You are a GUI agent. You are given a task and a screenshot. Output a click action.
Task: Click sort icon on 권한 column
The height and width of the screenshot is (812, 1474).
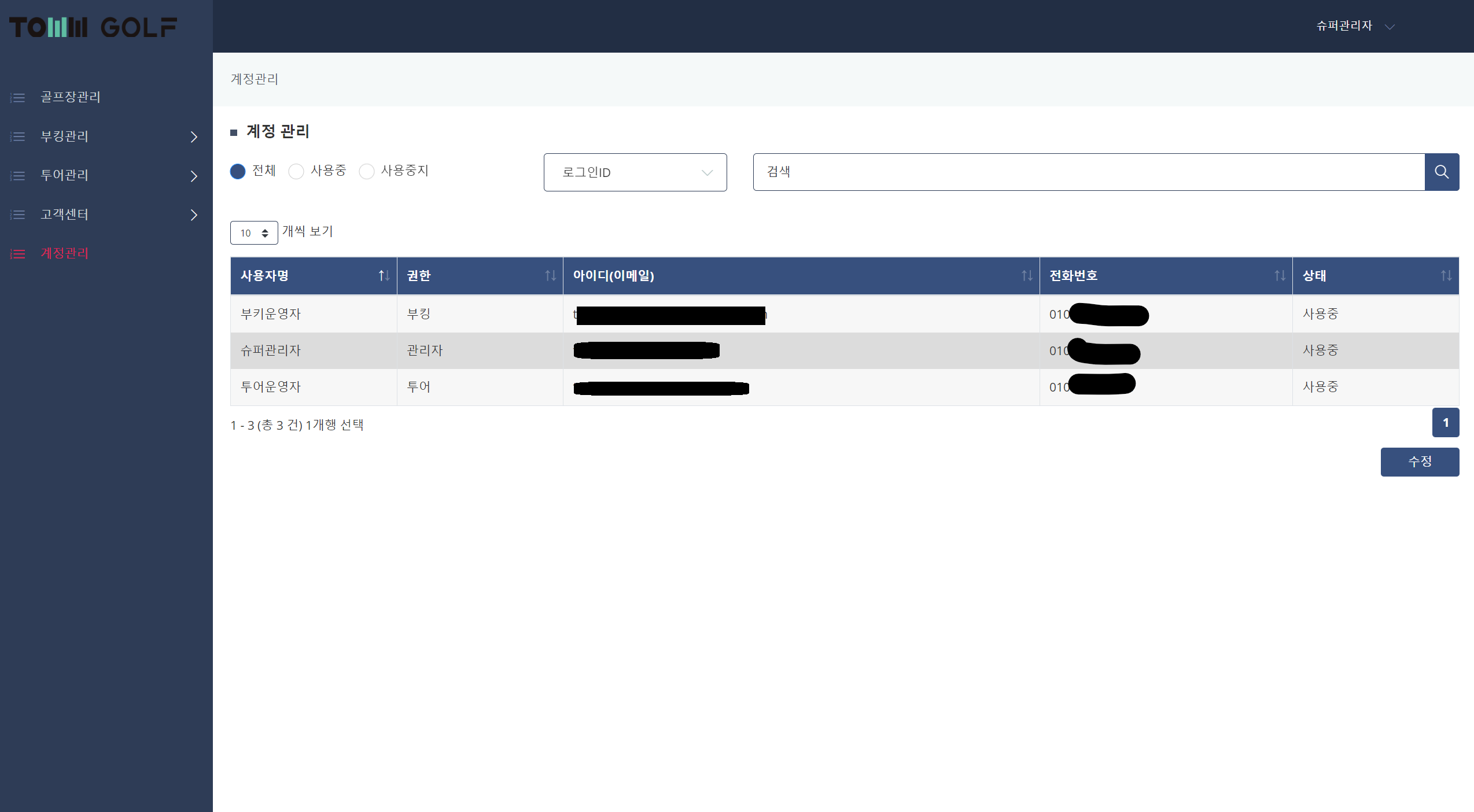[550, 276]
